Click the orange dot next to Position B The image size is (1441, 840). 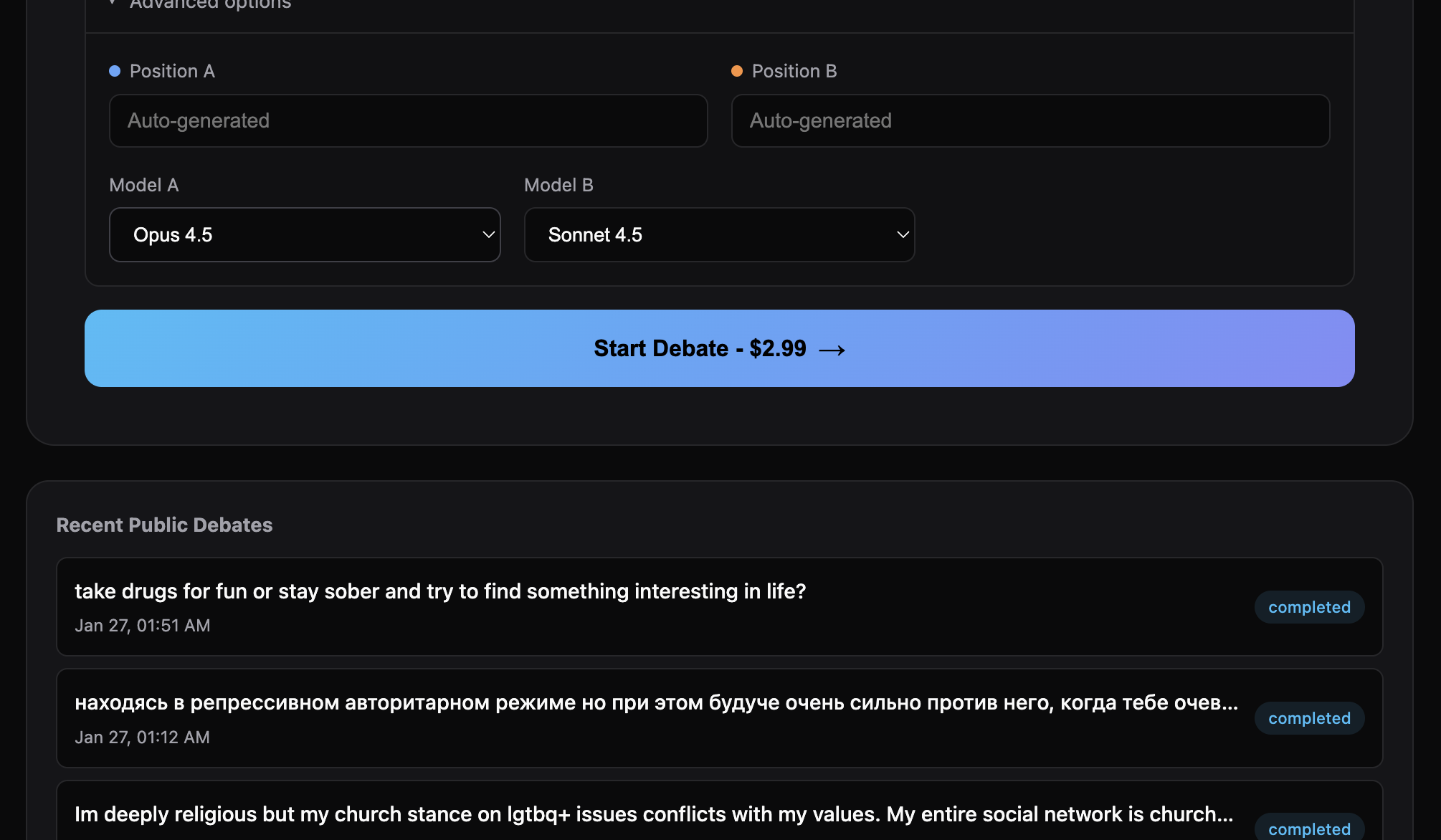[x=736, y=70]
